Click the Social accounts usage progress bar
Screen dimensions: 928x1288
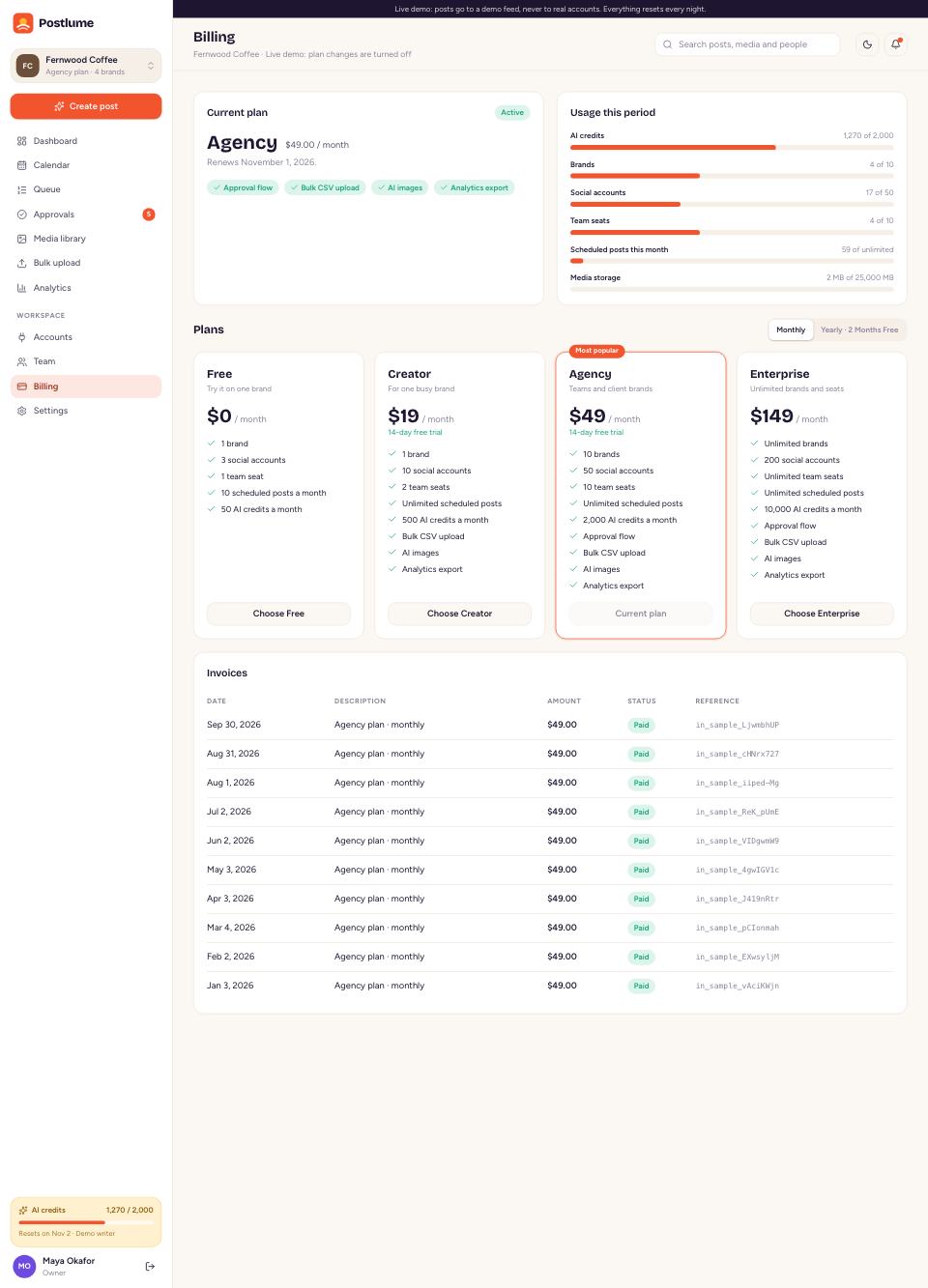pyautogui.click(x=732, y=204)
